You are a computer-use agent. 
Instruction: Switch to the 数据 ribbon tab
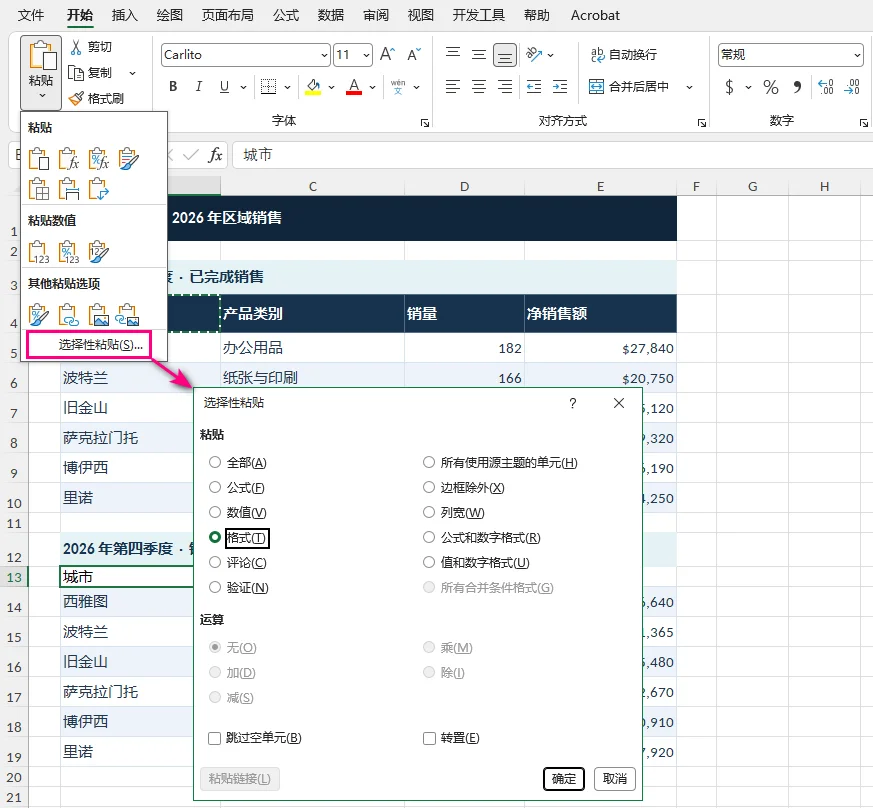click(x=331, y=15)
